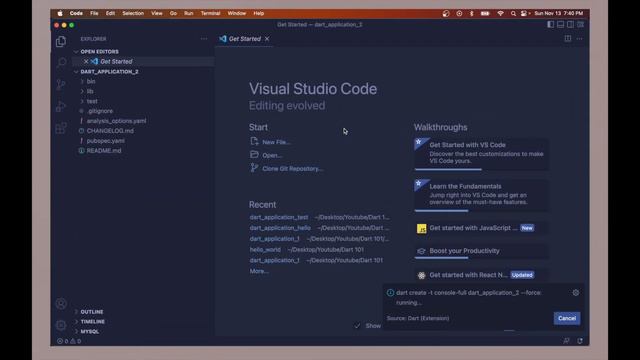Click the Bluetooth menu bar icon
640x360 pixels.
tap(472, 13)
